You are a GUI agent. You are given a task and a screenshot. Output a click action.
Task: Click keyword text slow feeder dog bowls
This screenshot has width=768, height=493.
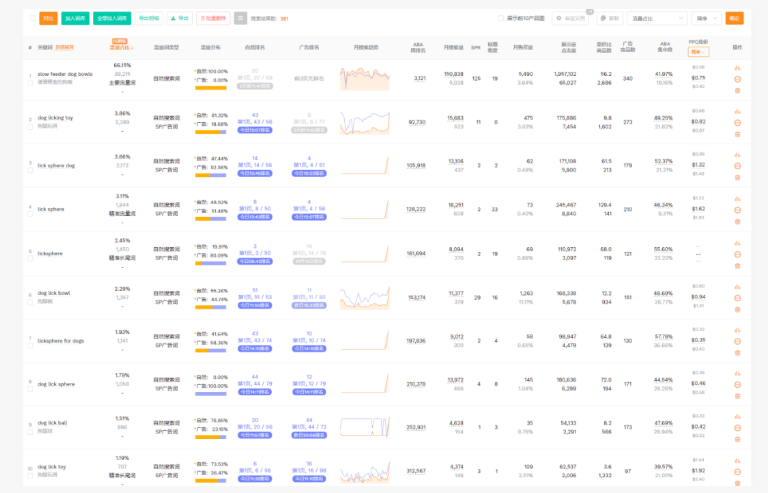coord(65,74)
